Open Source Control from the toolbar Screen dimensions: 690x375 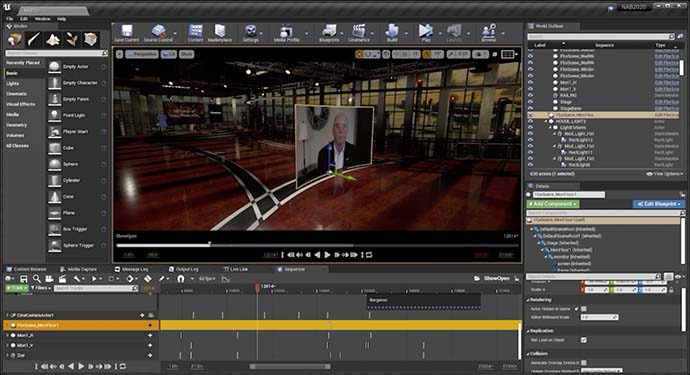[158, 33]
